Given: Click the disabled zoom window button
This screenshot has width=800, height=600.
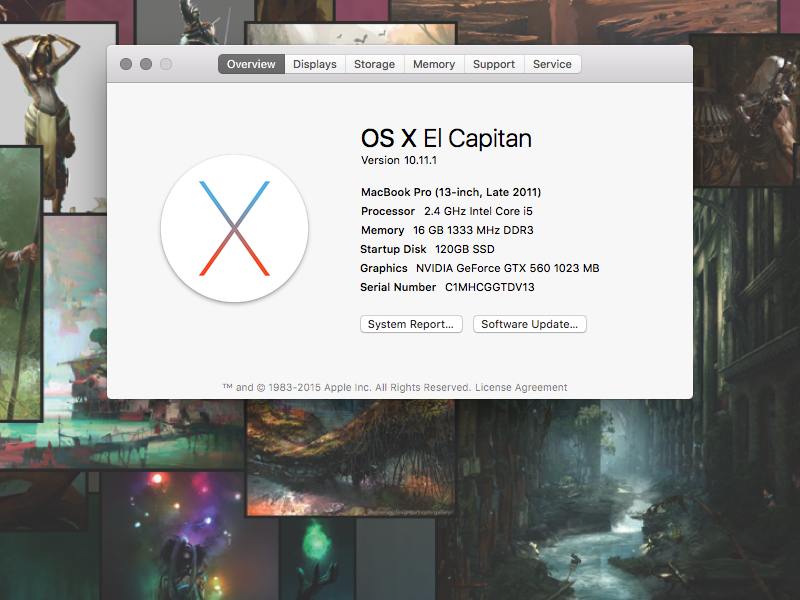Looking at the screenshot, I should (166, 64).
